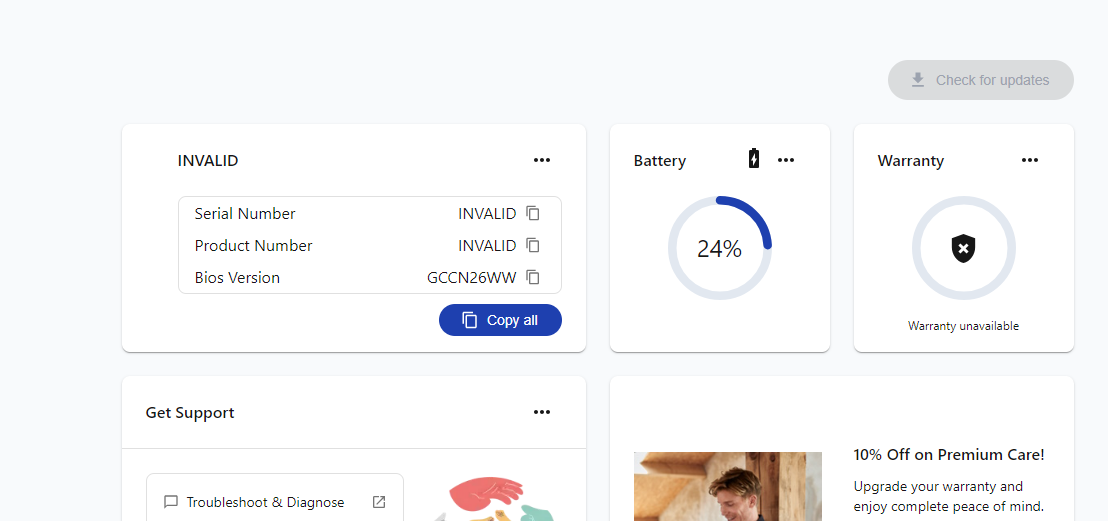
Task: Click the Warranty unavailable text
Action: 963,326
